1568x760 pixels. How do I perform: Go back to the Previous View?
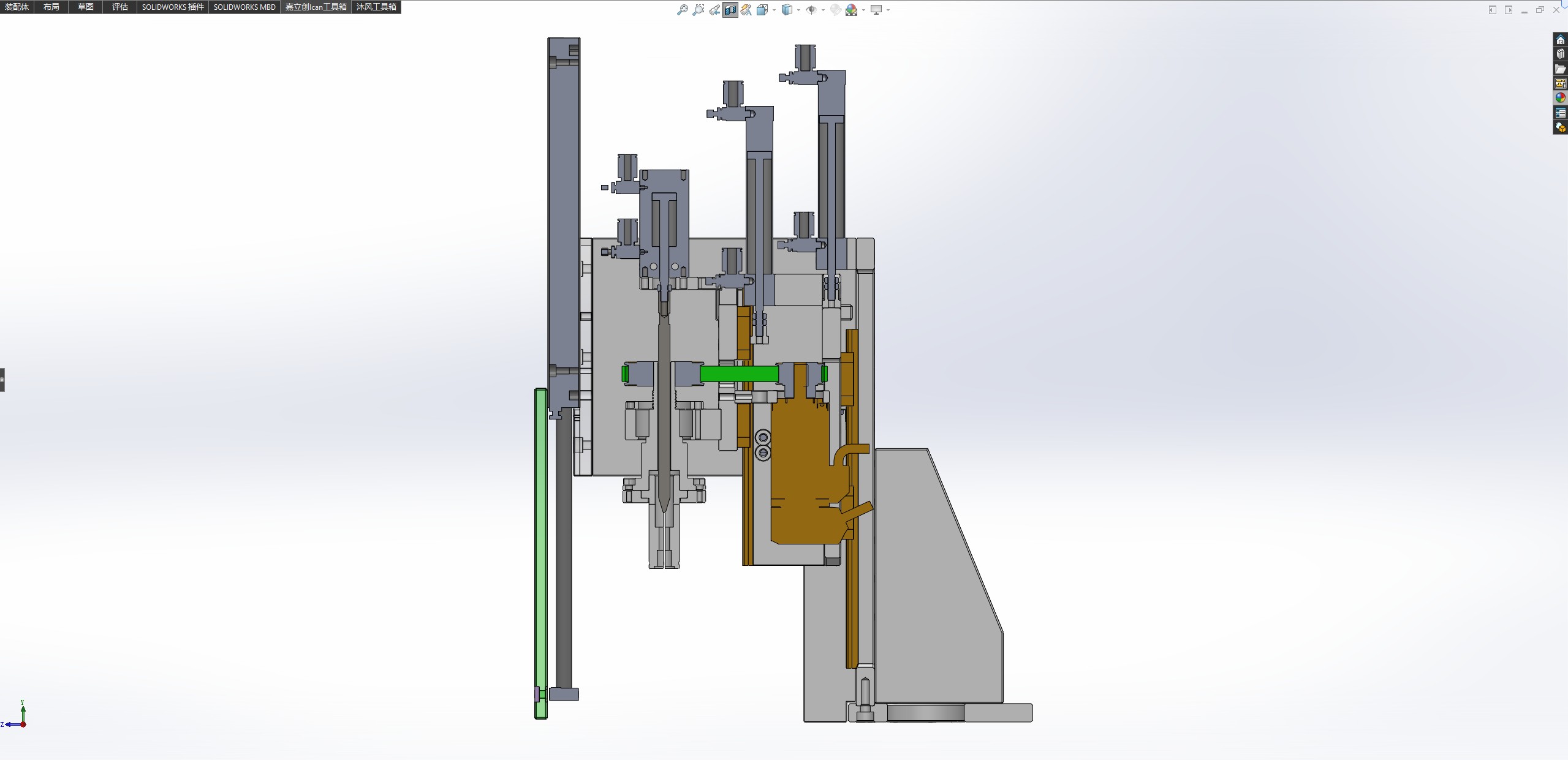pos(714,10)
